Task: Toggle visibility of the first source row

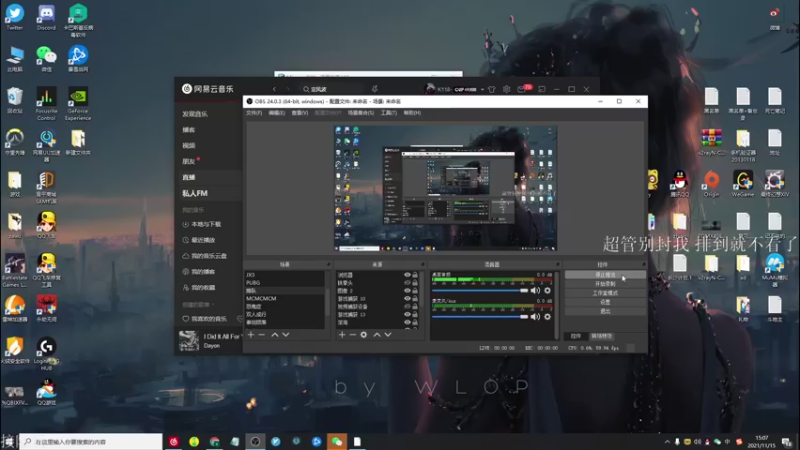Action: pyautogui.click(x=407, y=275)
